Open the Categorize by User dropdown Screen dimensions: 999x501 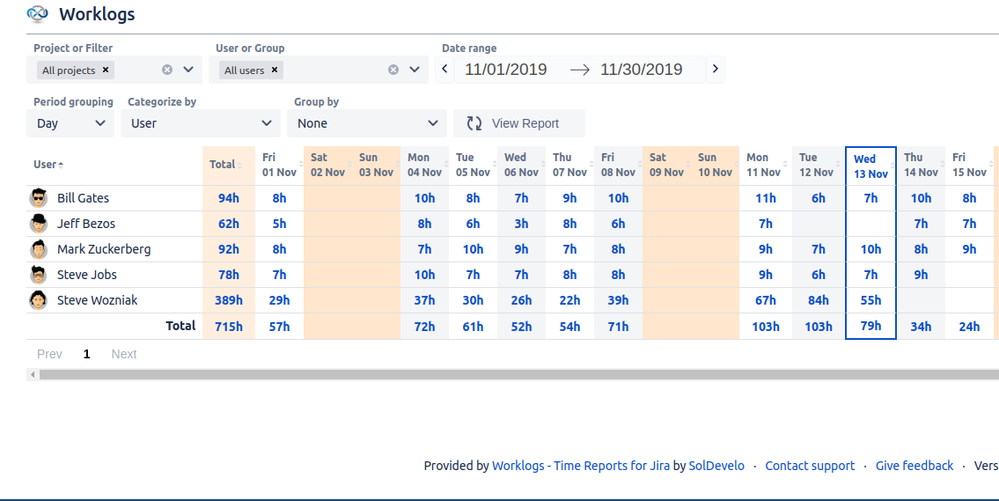[x=201, y=123]
